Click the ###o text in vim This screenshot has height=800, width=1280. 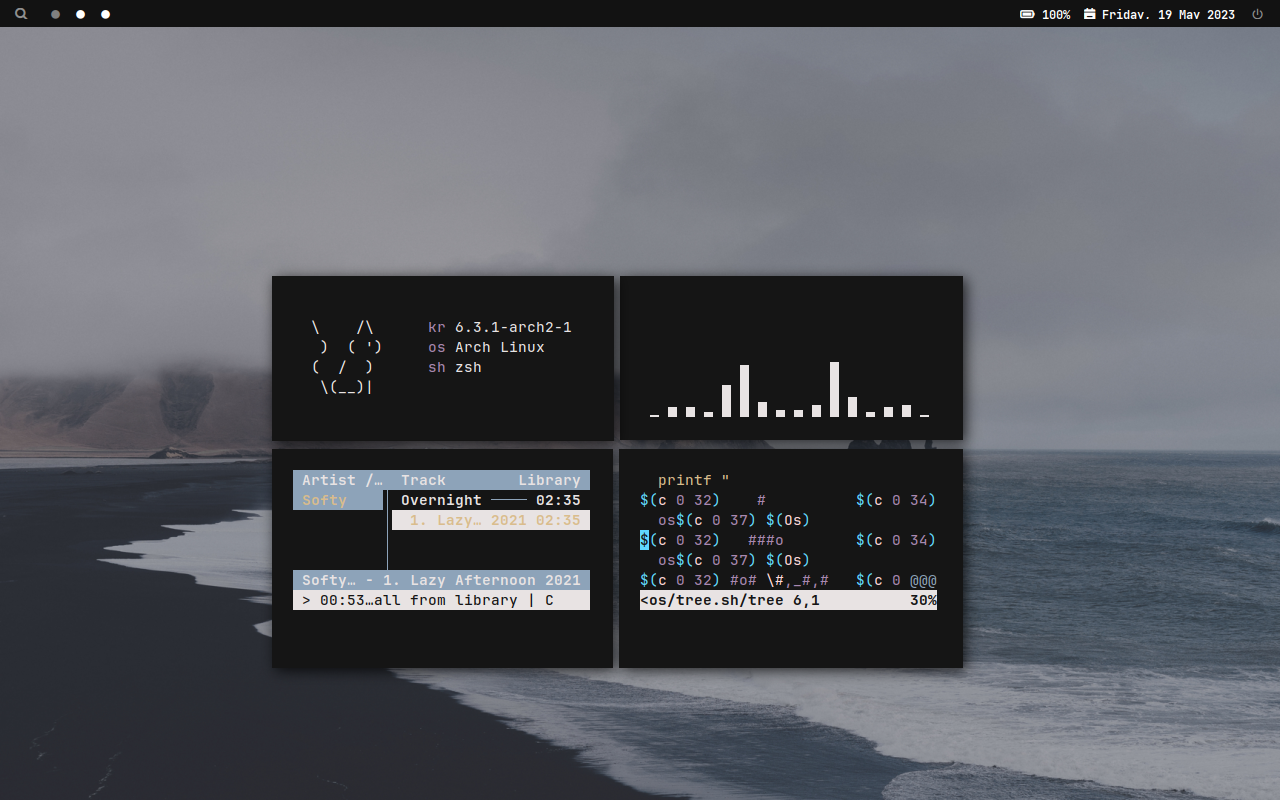tap(766, 540)
